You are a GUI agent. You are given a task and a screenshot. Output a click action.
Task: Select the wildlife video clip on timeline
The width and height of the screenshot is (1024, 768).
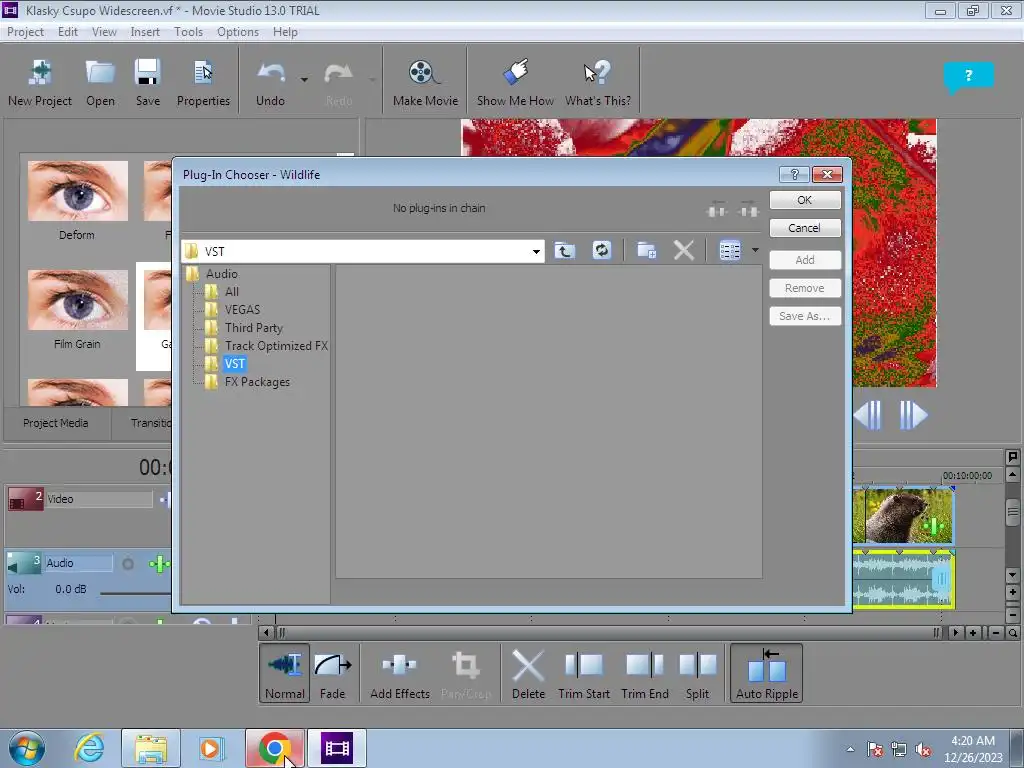point(903,516)
